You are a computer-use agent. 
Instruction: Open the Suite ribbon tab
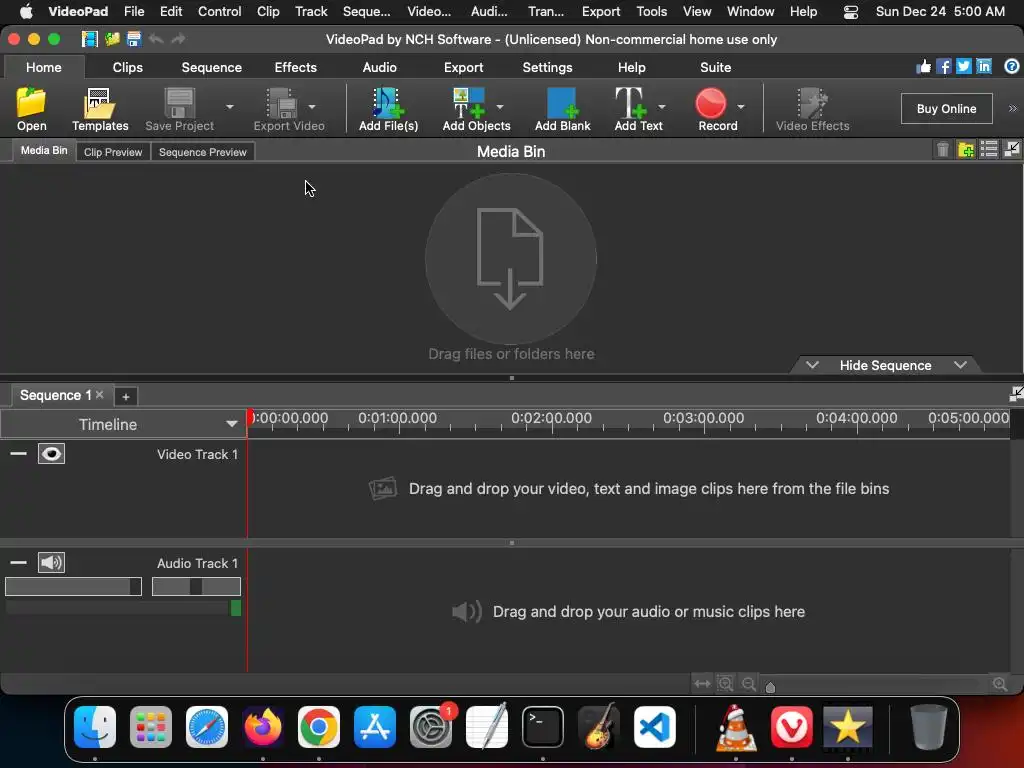point(715,67)
